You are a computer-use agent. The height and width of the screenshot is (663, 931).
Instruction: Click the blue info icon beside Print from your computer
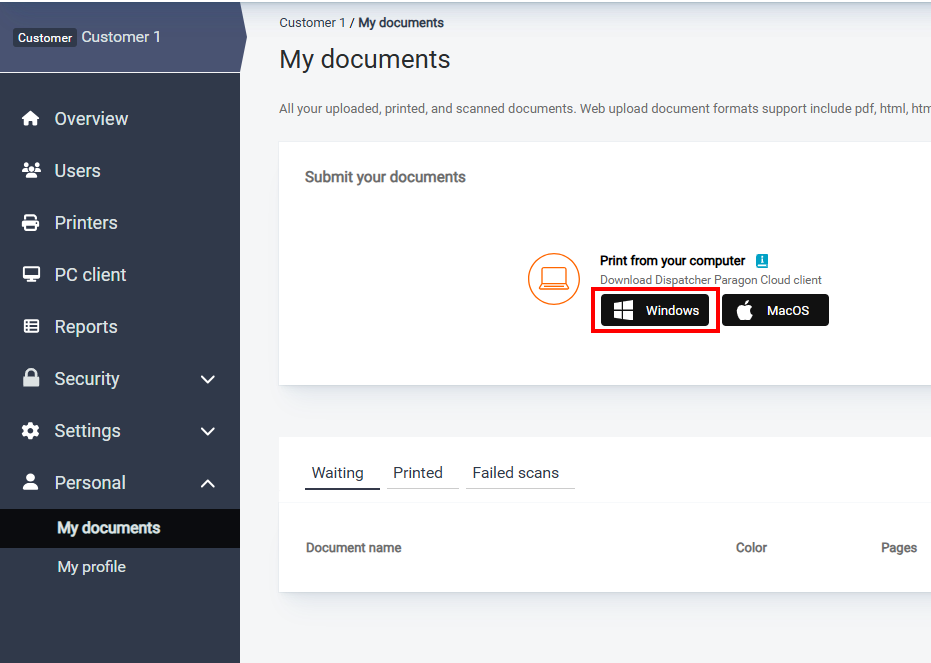[762, 261]
